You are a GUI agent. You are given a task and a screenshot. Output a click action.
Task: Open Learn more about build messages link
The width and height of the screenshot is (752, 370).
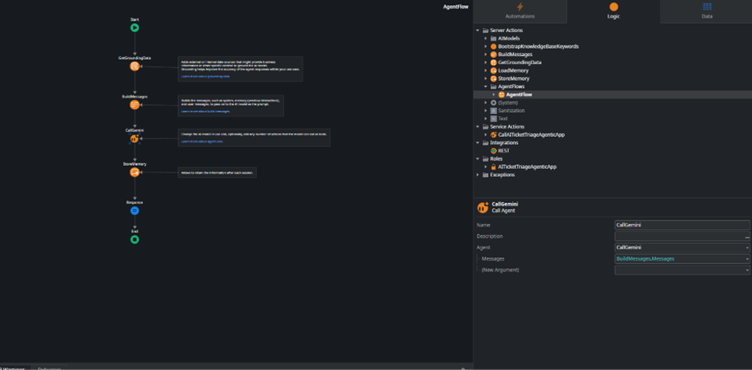coord(205,111)
